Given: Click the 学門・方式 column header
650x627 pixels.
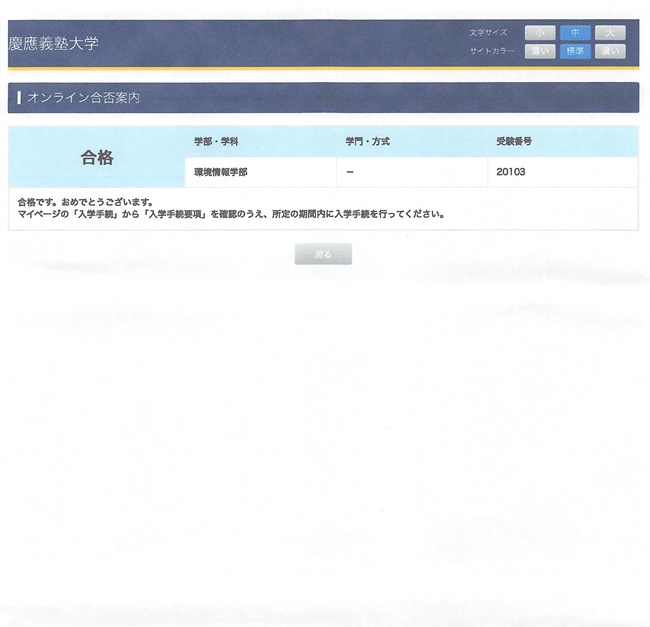Looking at the screenshot, I should click(x=367, y=142).
